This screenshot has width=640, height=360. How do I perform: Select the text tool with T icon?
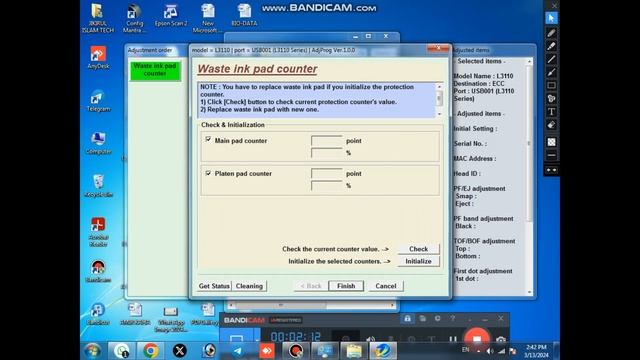click(551, 111)
